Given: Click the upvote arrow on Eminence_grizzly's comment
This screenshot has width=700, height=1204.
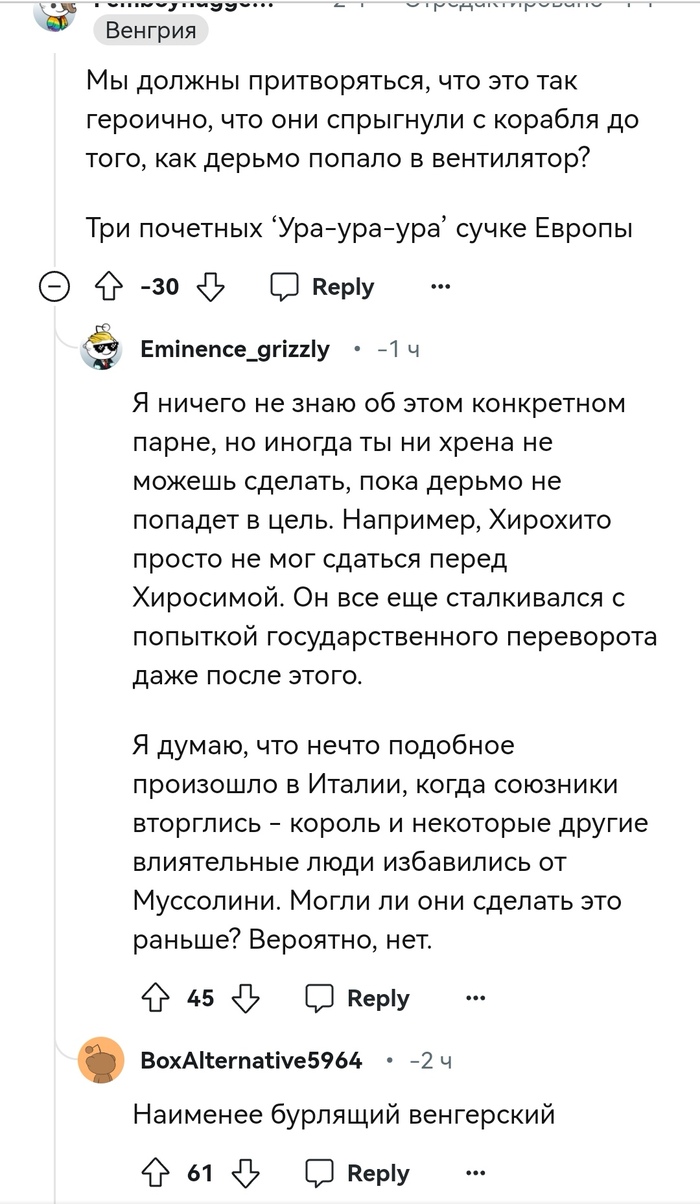Looking at the screenshot, I should pos(155,997).
